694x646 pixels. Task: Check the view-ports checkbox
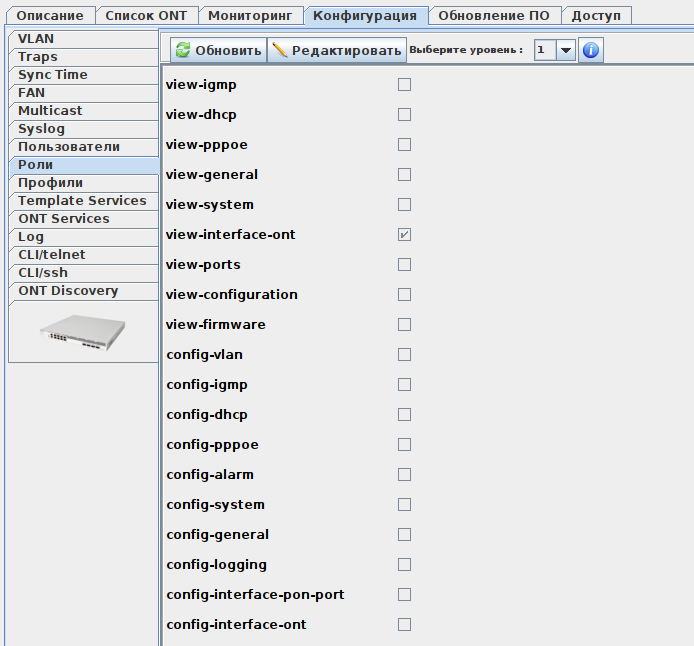(x=404, y=265)
